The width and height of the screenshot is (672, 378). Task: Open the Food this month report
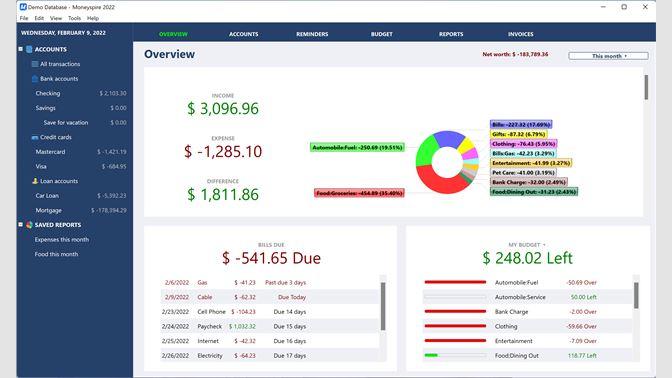56,254
